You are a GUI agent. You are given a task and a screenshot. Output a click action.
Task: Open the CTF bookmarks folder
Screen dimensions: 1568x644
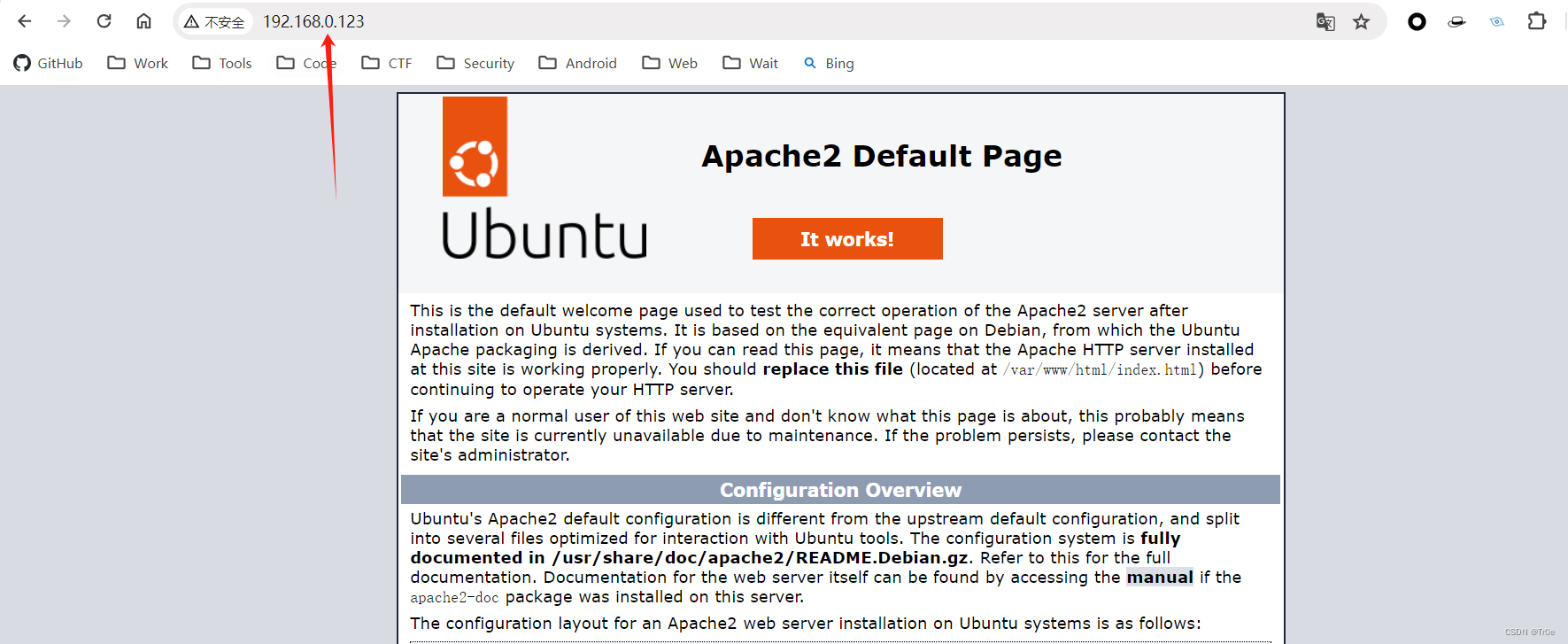pyautogui.click(x=387, y=63)
